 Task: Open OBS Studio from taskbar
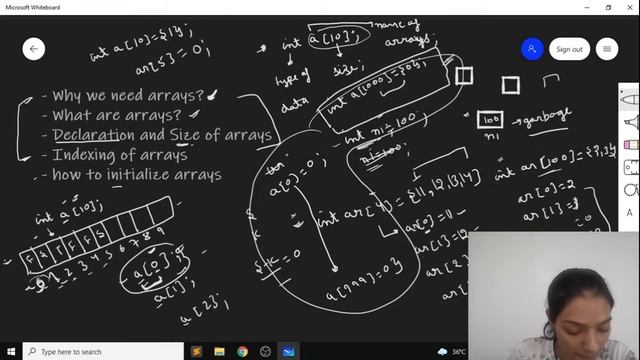pyautogui.click(x=265, y=351)
